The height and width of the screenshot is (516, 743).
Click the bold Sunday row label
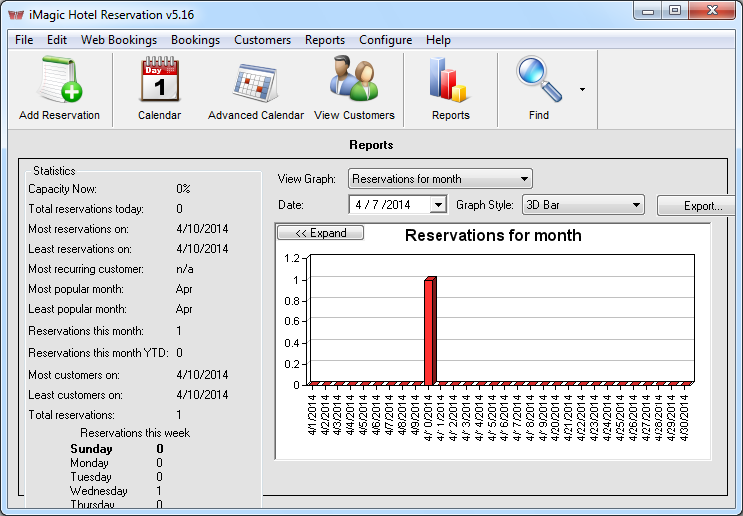91,448
